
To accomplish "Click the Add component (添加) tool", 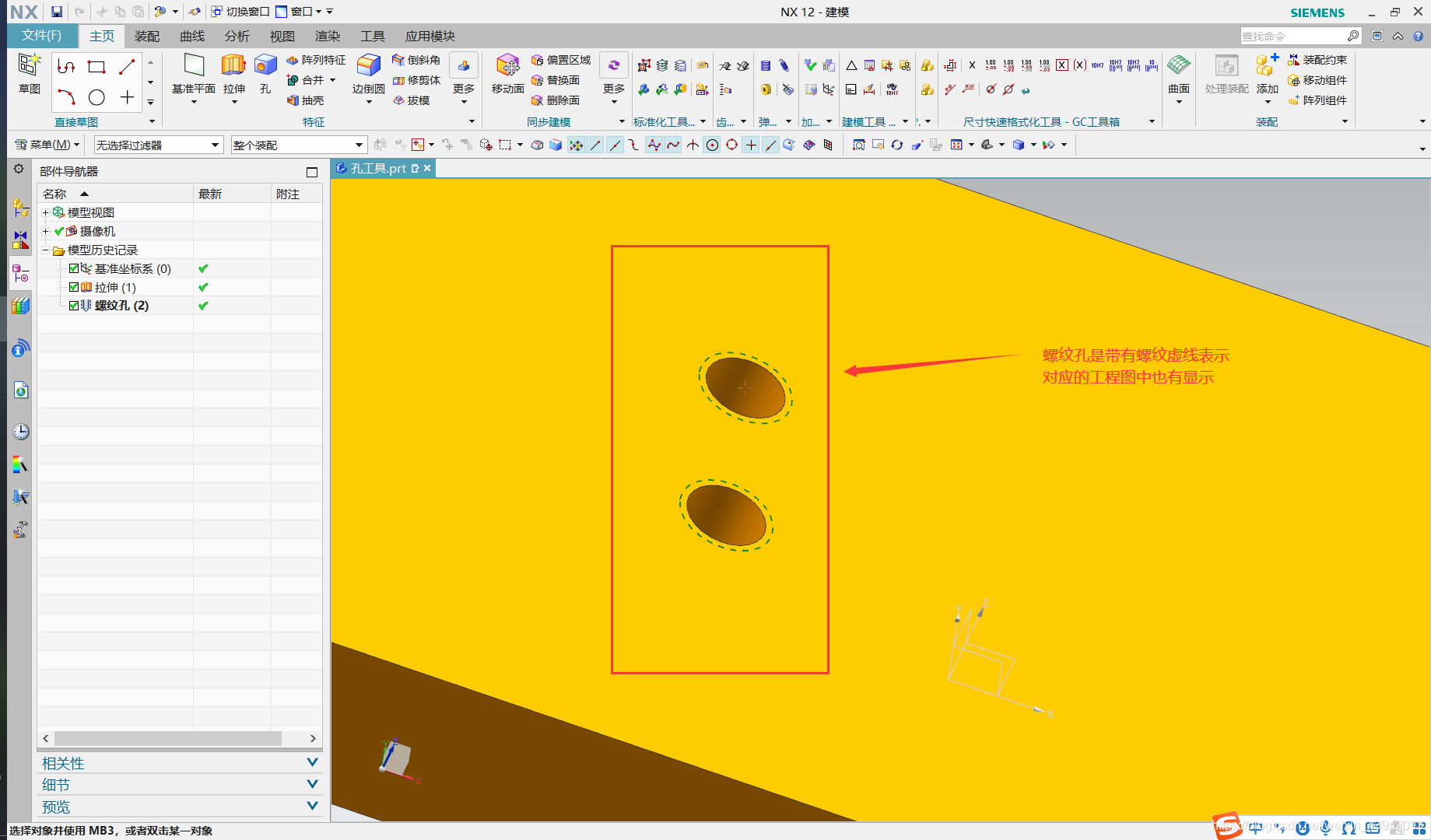I will pos(1267,73).
